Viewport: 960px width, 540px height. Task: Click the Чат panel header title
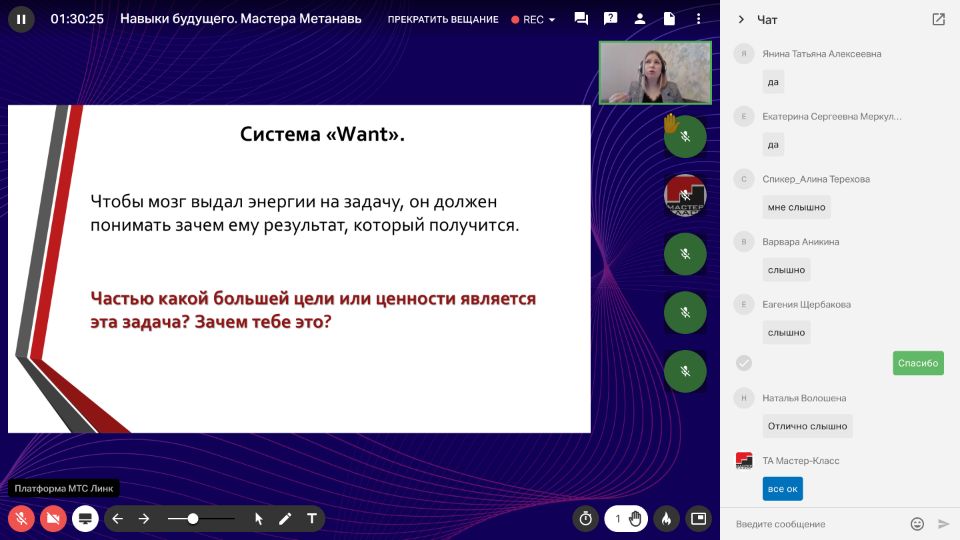coord(767,20)
